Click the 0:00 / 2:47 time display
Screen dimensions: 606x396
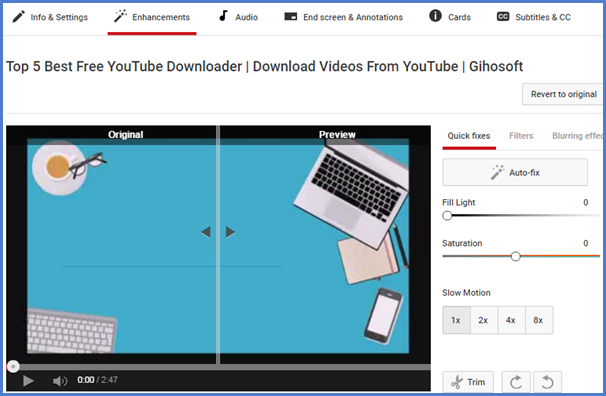pos(97,380)
